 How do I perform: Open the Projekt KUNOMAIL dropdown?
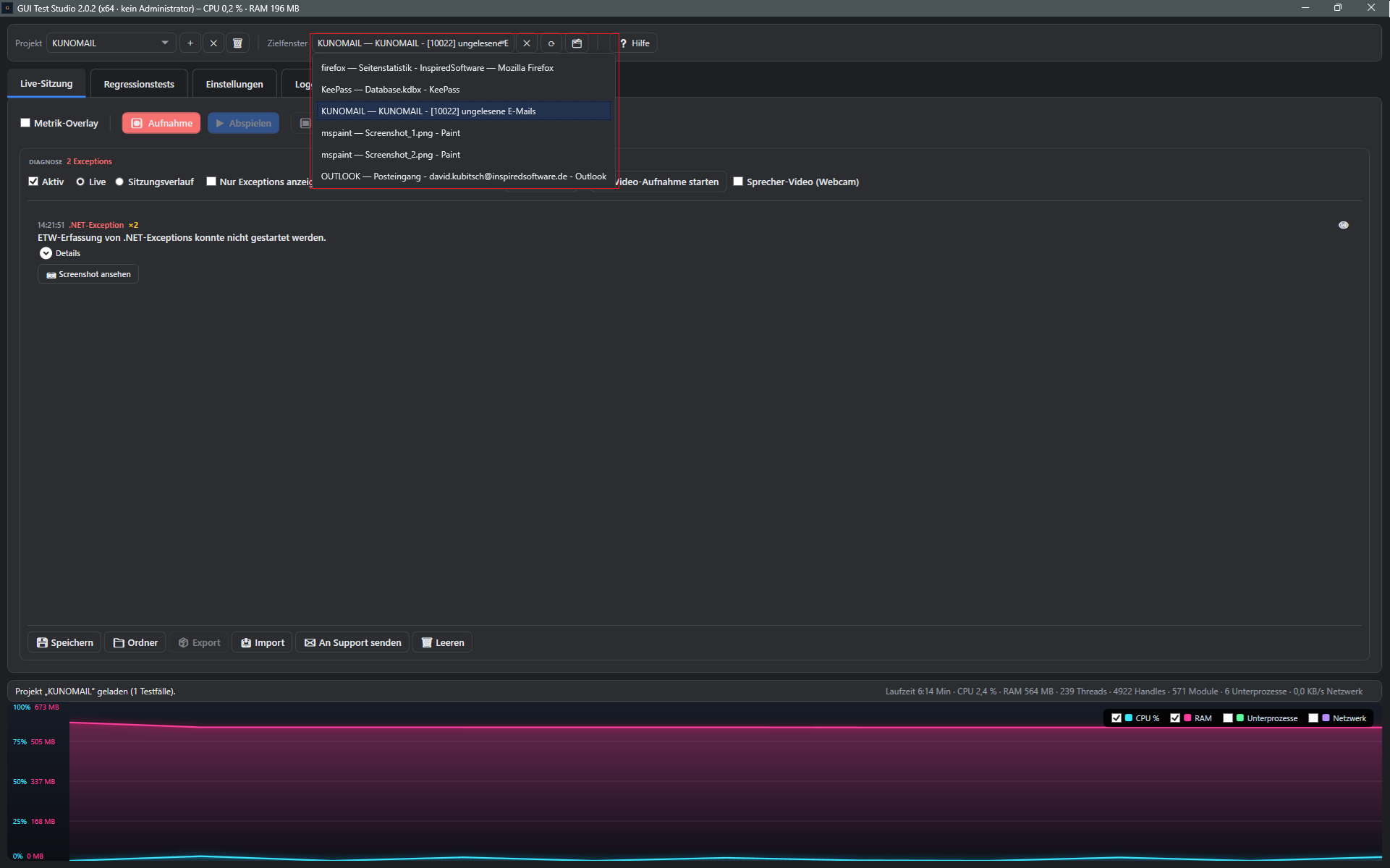(111, 43)
